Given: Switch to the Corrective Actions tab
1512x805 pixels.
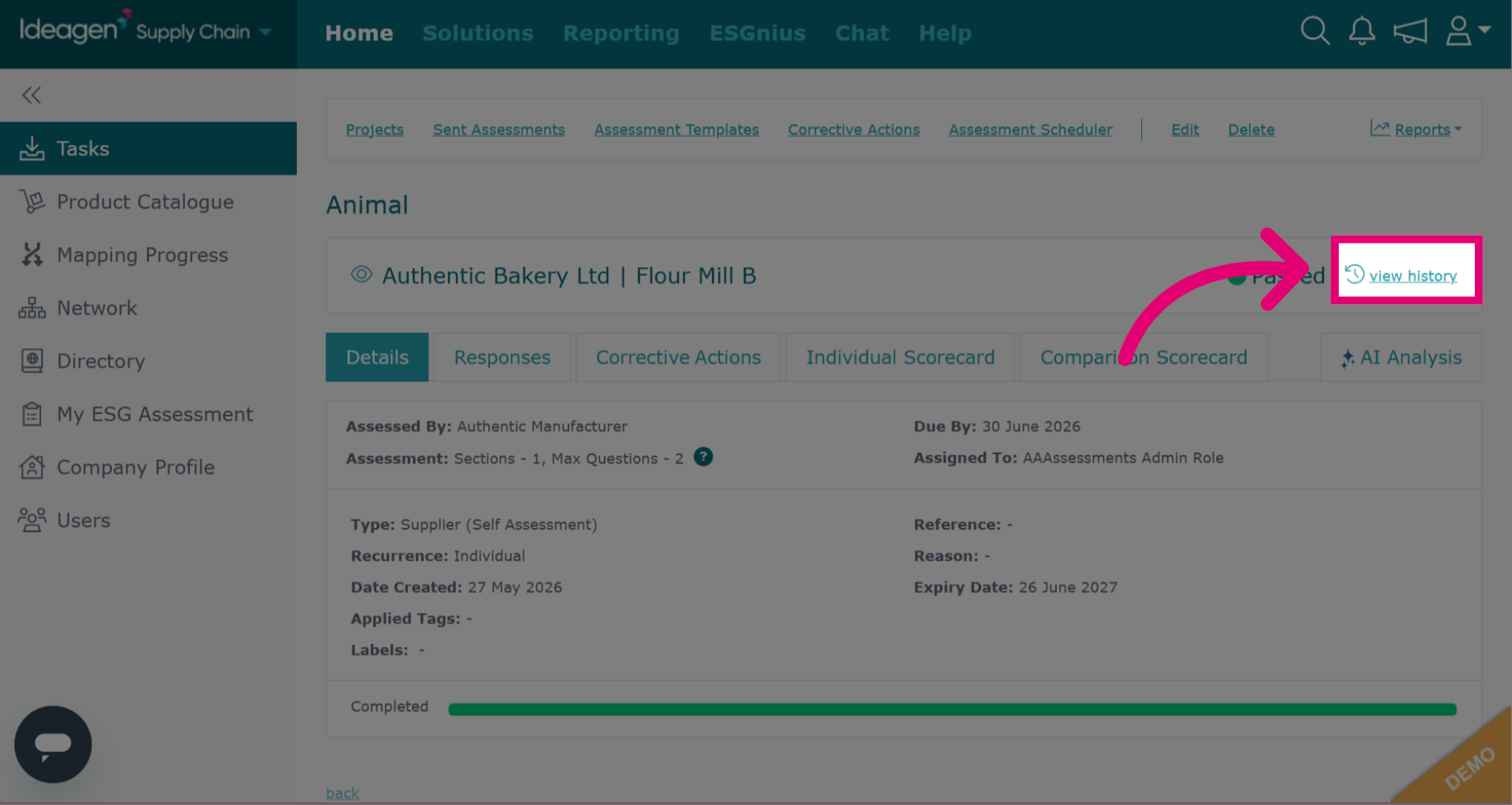Looking at the screenshot, I should [x=678, y=358].
